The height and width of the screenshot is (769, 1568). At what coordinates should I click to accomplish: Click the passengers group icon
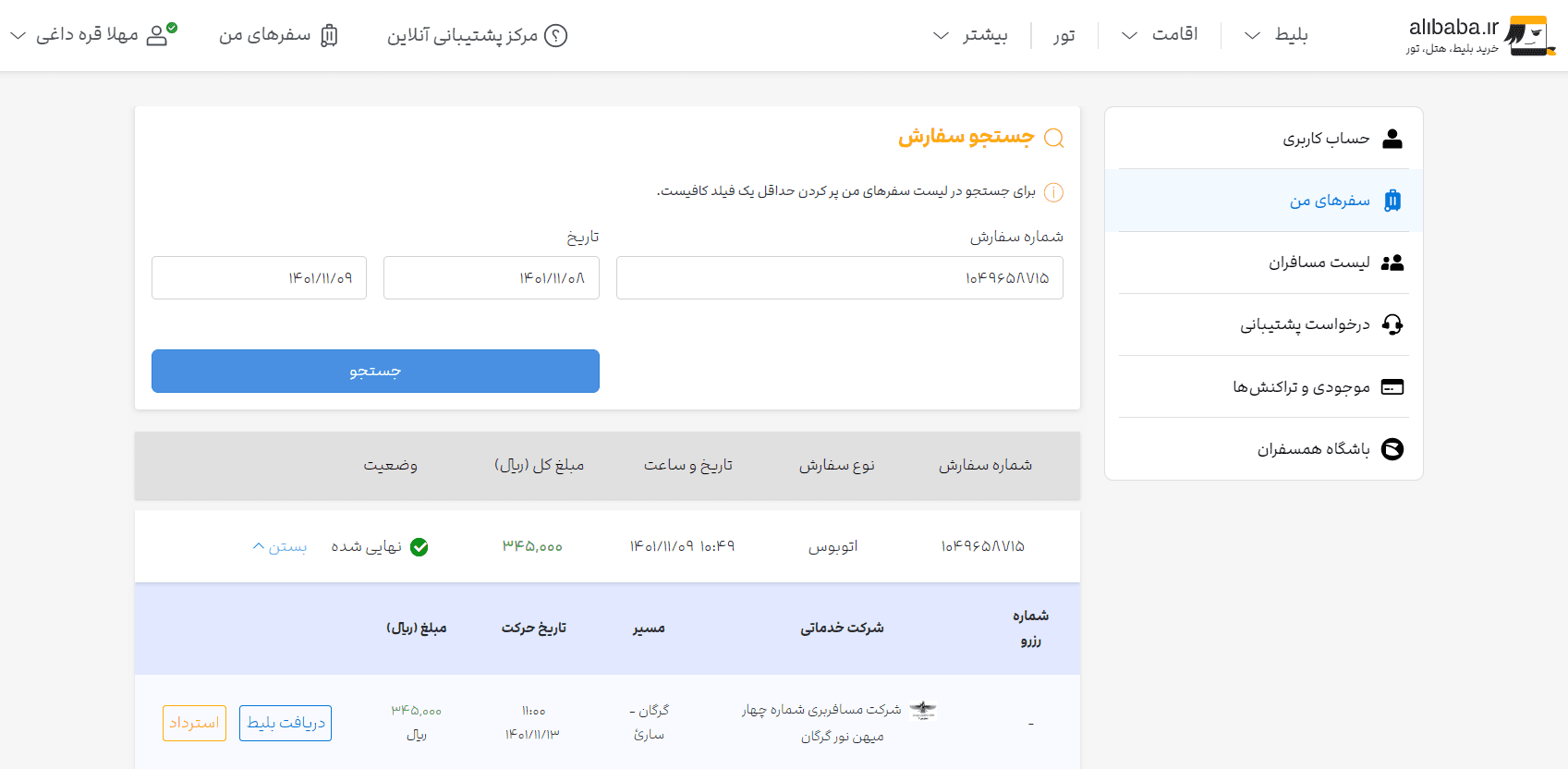pyautogui.click(x=1392, y=262)
